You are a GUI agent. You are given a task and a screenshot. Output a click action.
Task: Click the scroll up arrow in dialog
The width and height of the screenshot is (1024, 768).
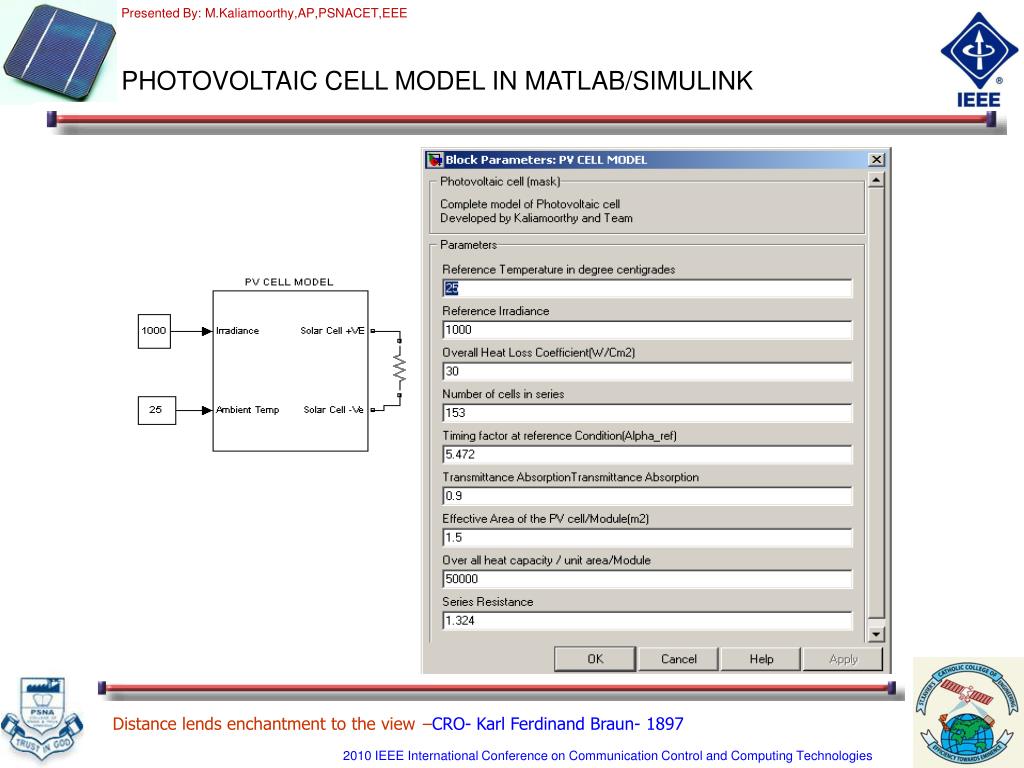tap(876, 180)
